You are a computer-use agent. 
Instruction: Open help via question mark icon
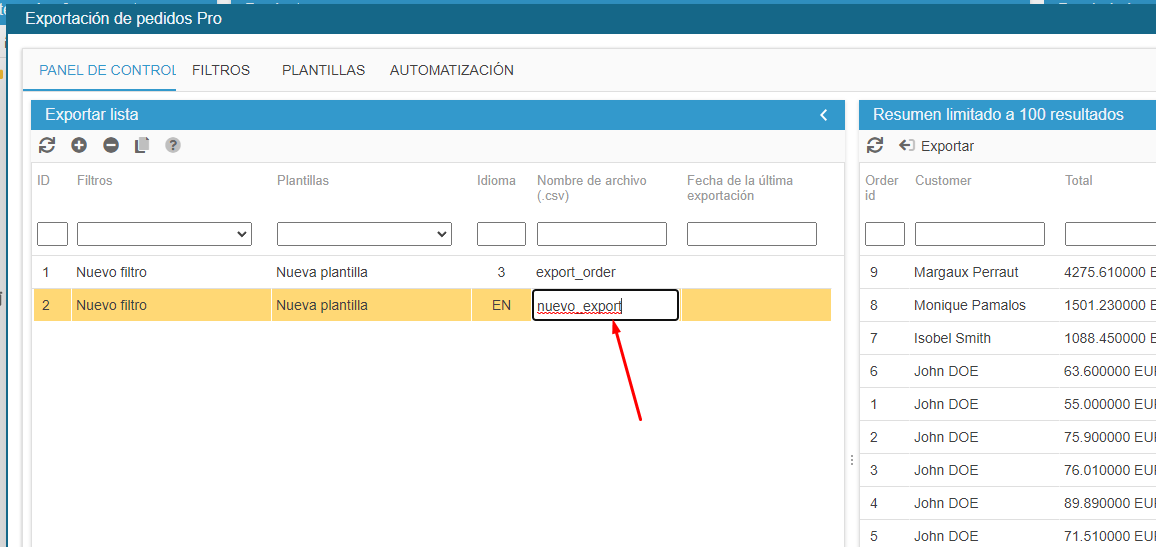tap(173, 146)
